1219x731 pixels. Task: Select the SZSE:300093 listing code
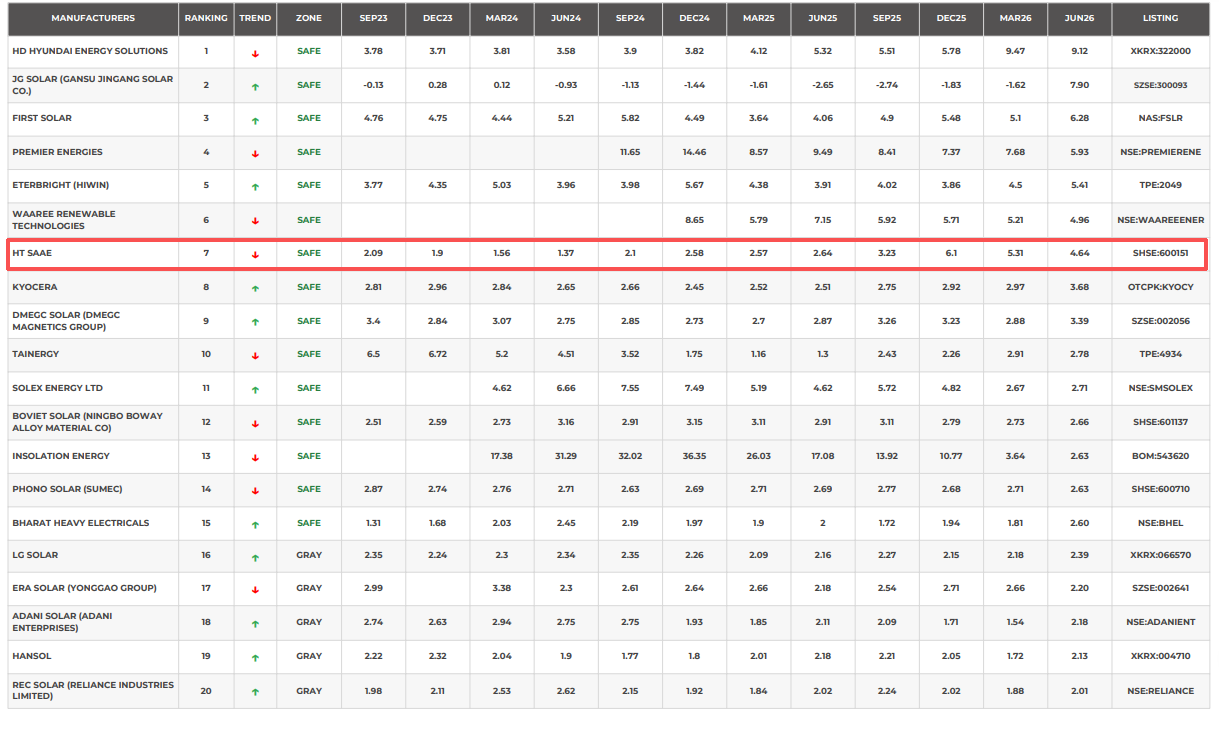coord(1160,85)
